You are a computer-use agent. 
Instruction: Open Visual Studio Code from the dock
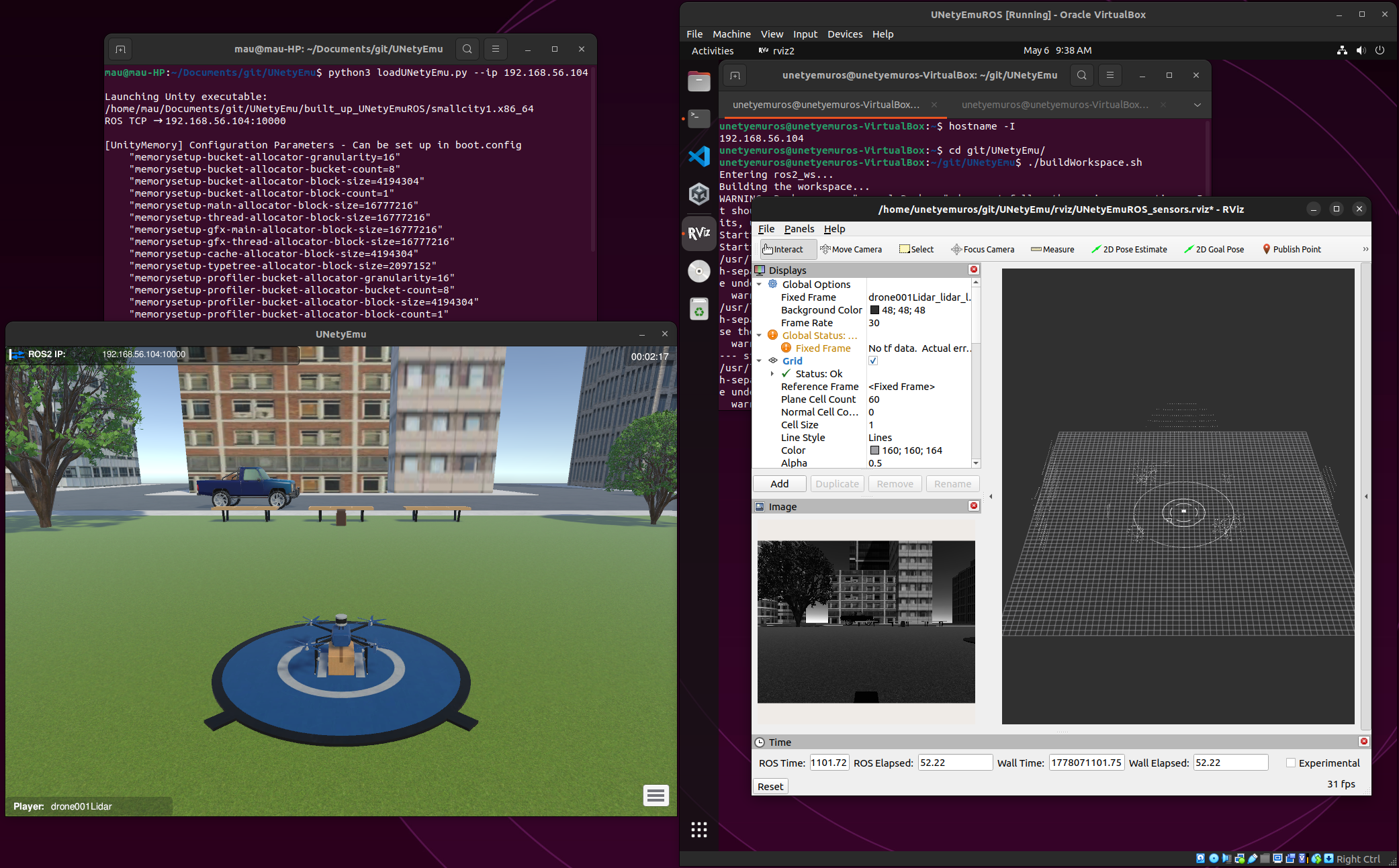pyautogui.click(x=699, y=156)
